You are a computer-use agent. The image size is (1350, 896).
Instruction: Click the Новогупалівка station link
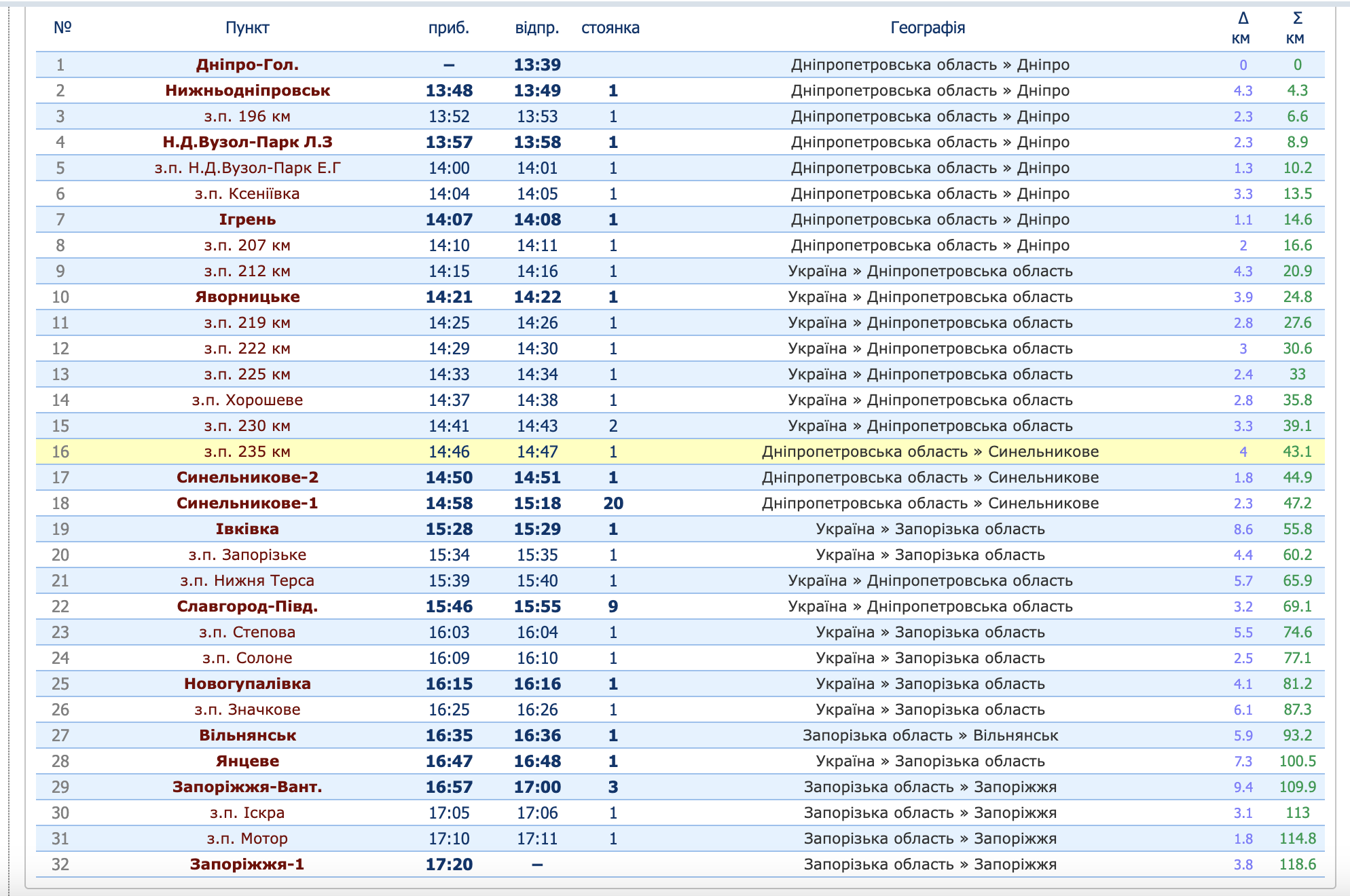tap(247, 684)
